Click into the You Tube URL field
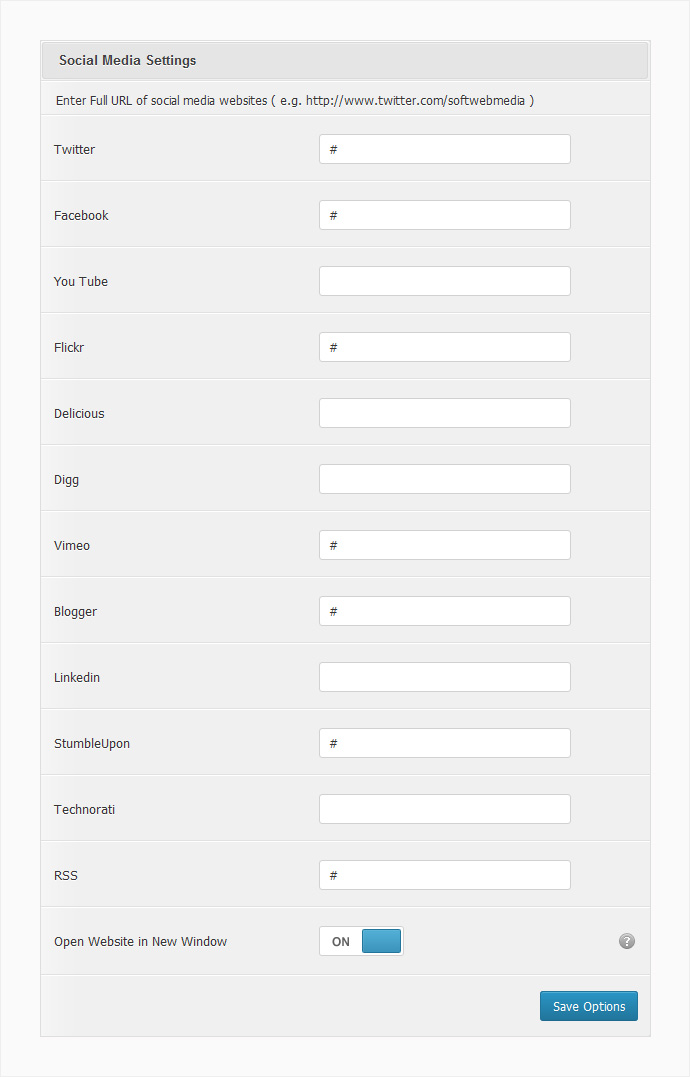Image resolution: width=690 pixels, height=1077 pixels. (445, 281)
